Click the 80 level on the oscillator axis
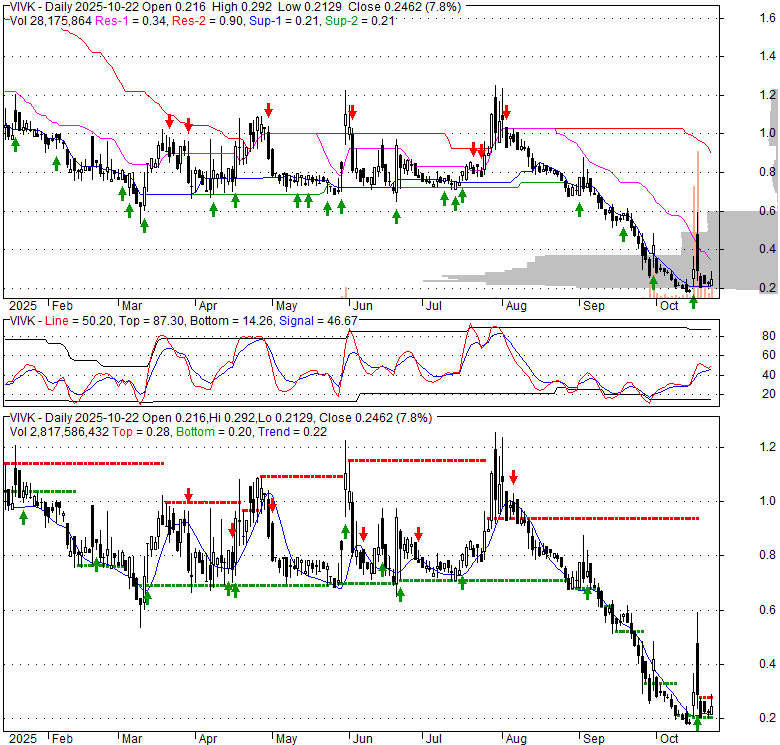Screen dimensions: 780x745 click(x=743, y=335)
